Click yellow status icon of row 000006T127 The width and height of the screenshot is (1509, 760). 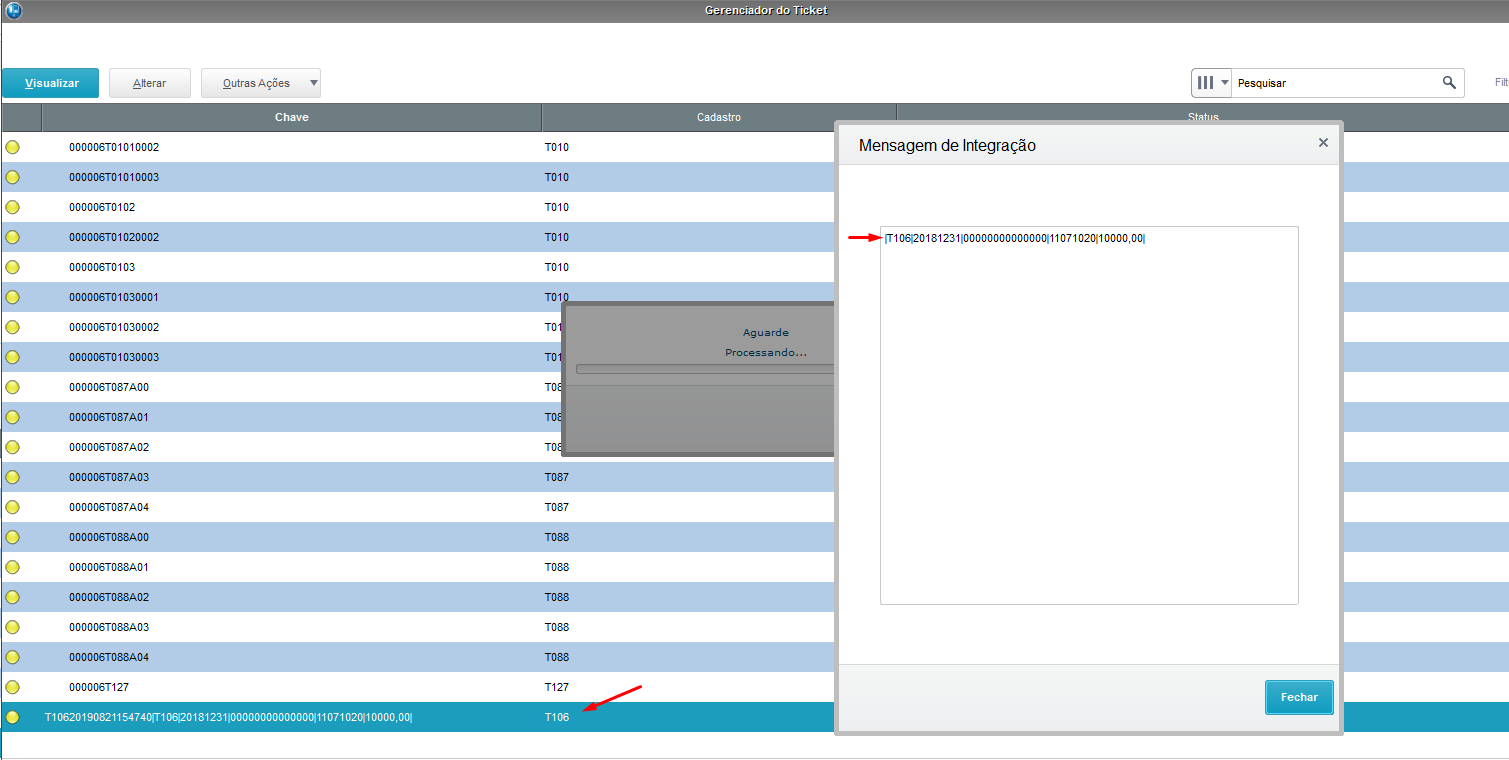[x=13, y=687]
